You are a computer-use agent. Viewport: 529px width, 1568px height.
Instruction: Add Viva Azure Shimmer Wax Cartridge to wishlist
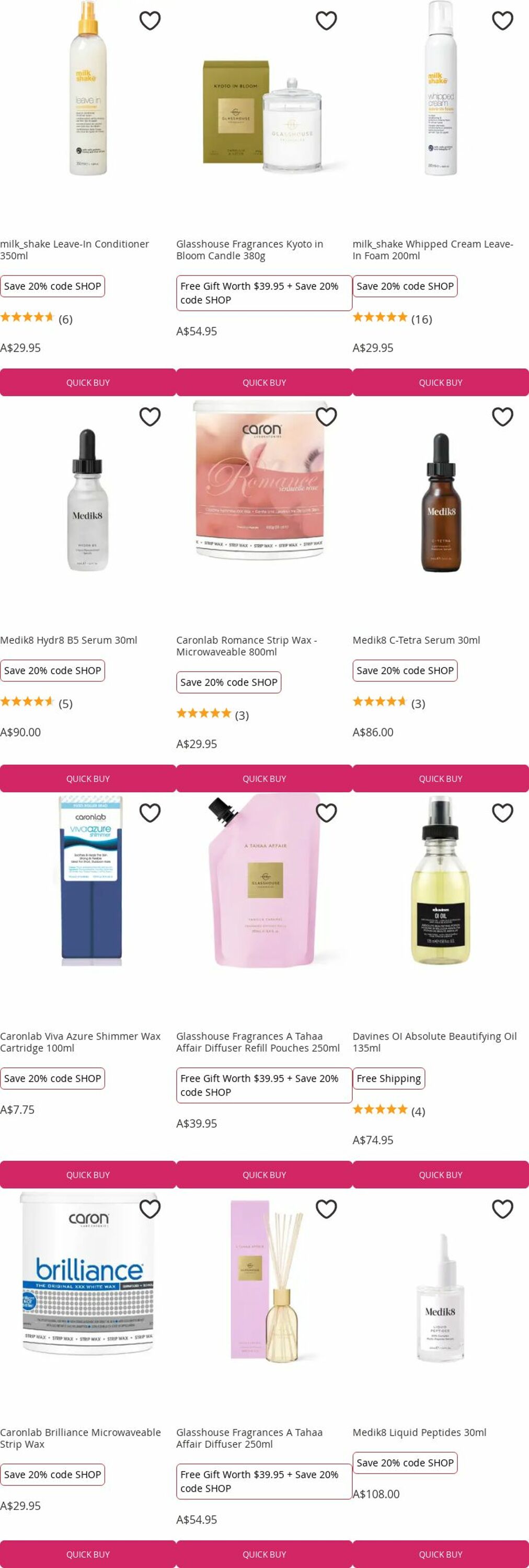(149, 813)
